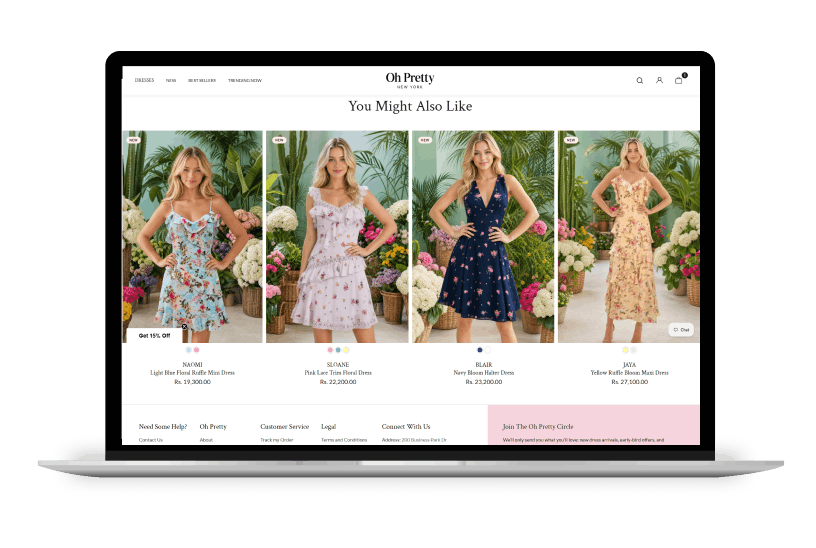Click the Oh Pretty New York logo
This screenshot has width=816, height=548.
pyautogui.click(x=410, y=80)
